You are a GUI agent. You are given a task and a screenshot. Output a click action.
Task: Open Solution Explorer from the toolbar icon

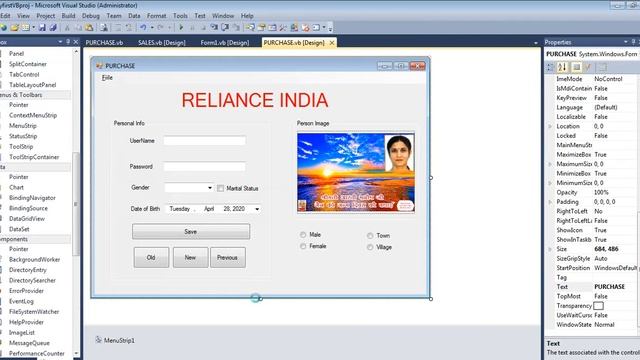click(x=250, y=28)
